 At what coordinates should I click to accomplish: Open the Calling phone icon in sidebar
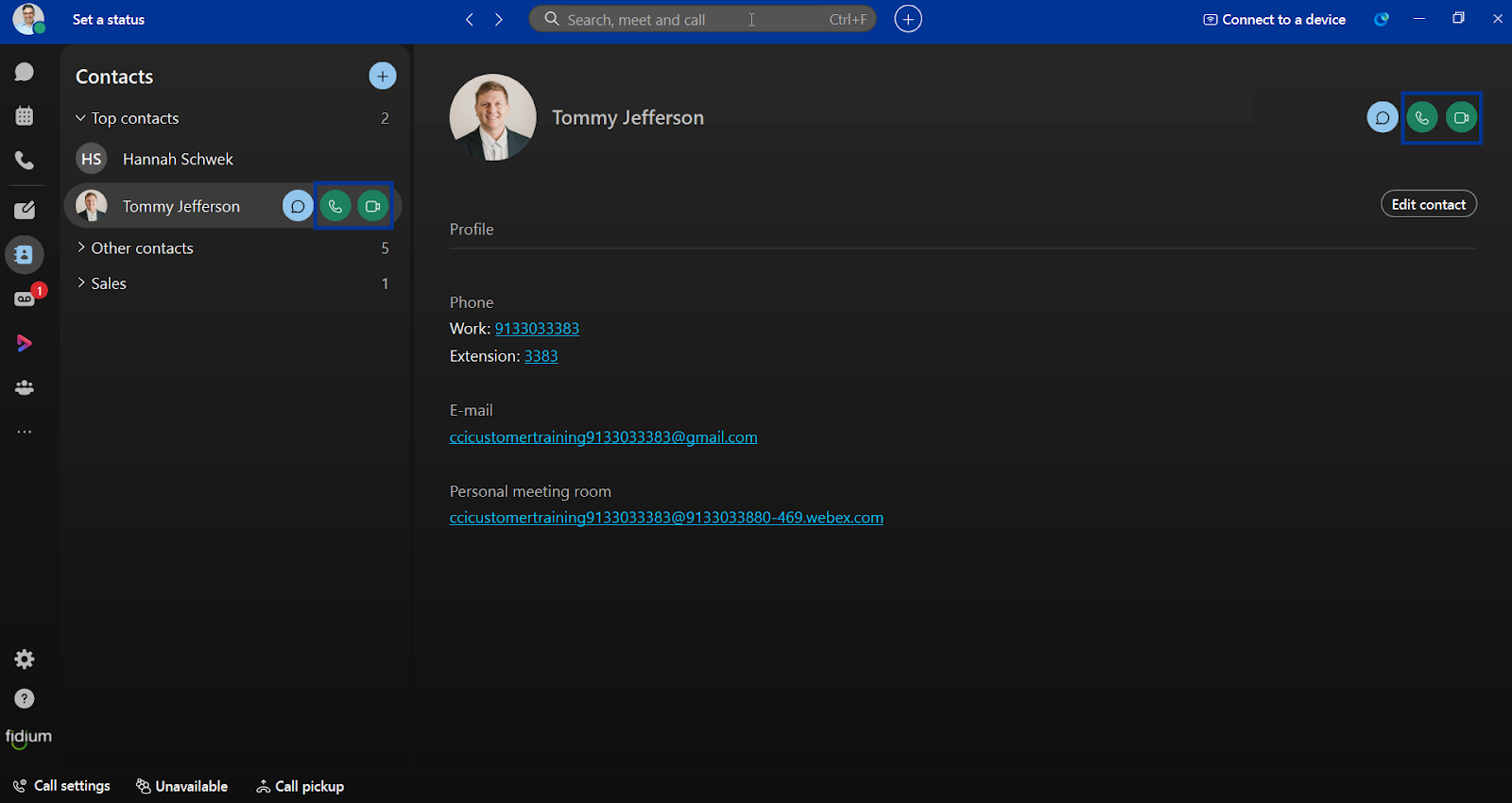[25, 161]
